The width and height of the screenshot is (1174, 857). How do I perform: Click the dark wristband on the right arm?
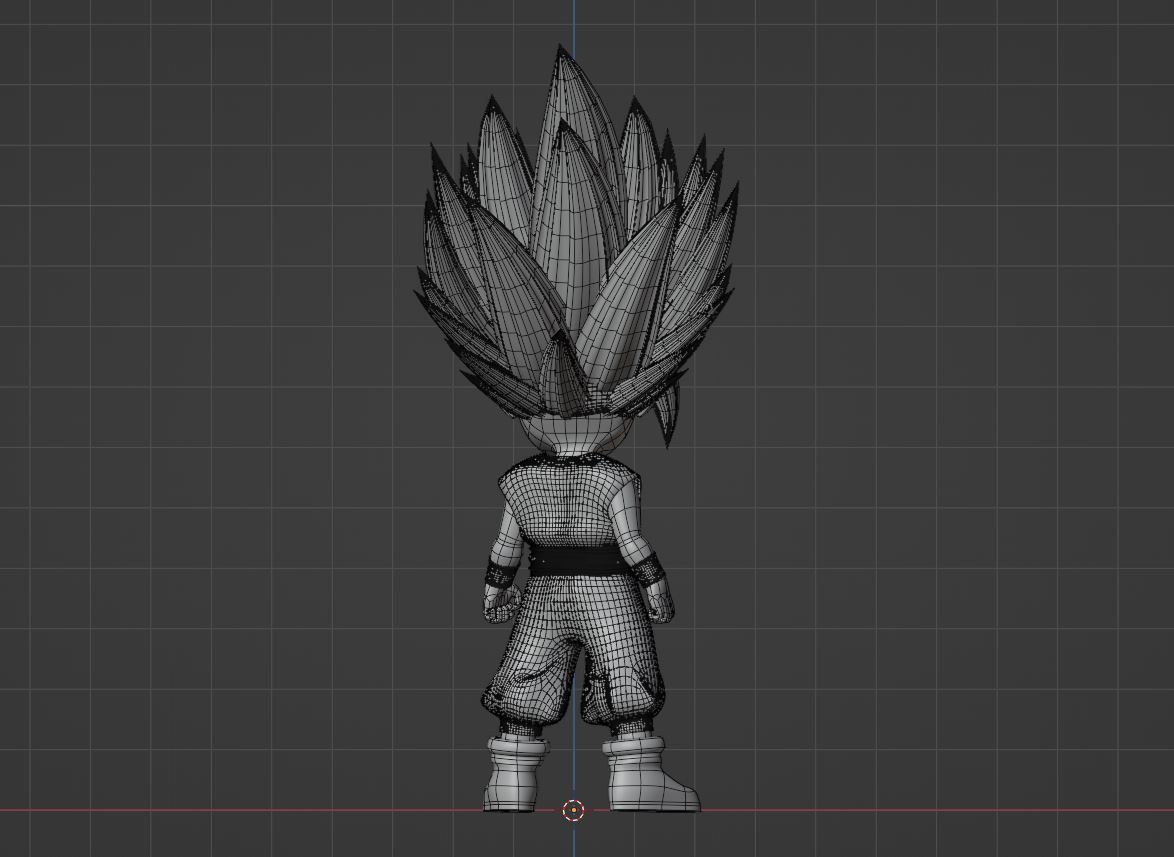[x=647, y=569]
